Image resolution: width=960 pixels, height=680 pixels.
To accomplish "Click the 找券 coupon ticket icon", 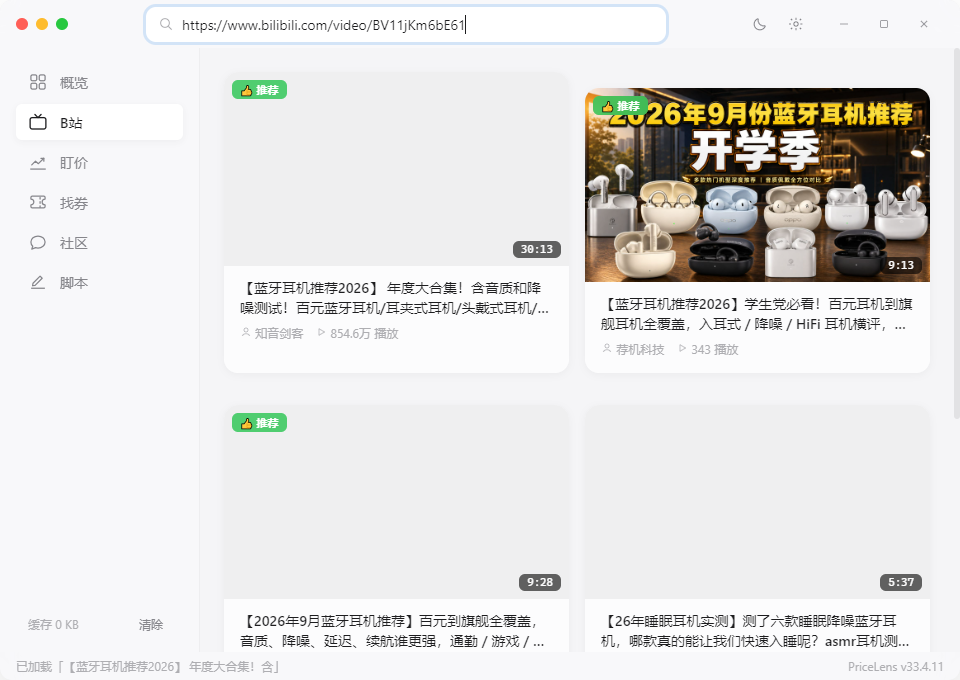I will (x=38, y=203).
